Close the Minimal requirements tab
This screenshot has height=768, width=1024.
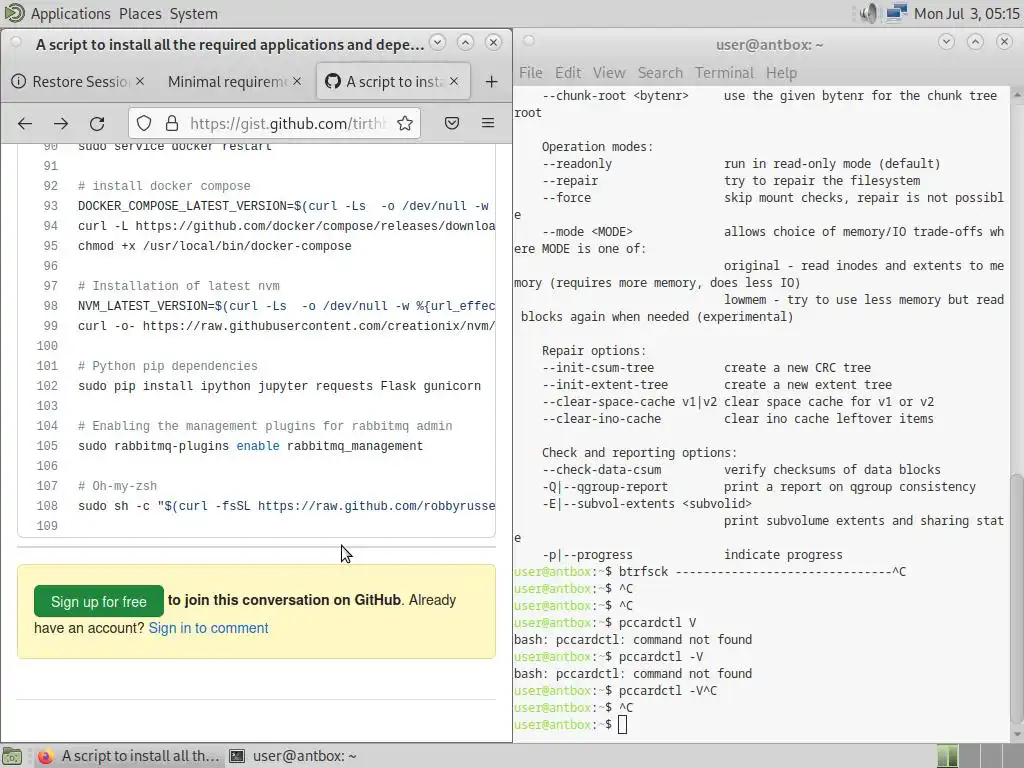(297, 81)
